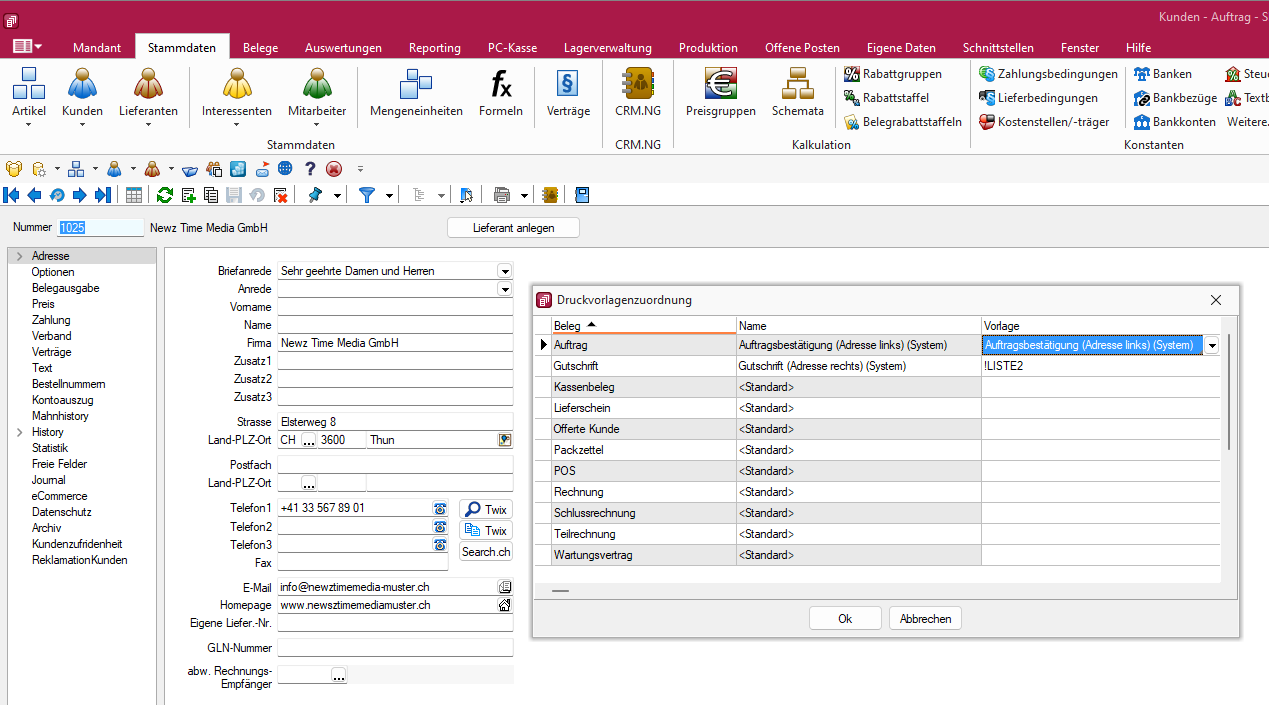Go to the next record

80,195
